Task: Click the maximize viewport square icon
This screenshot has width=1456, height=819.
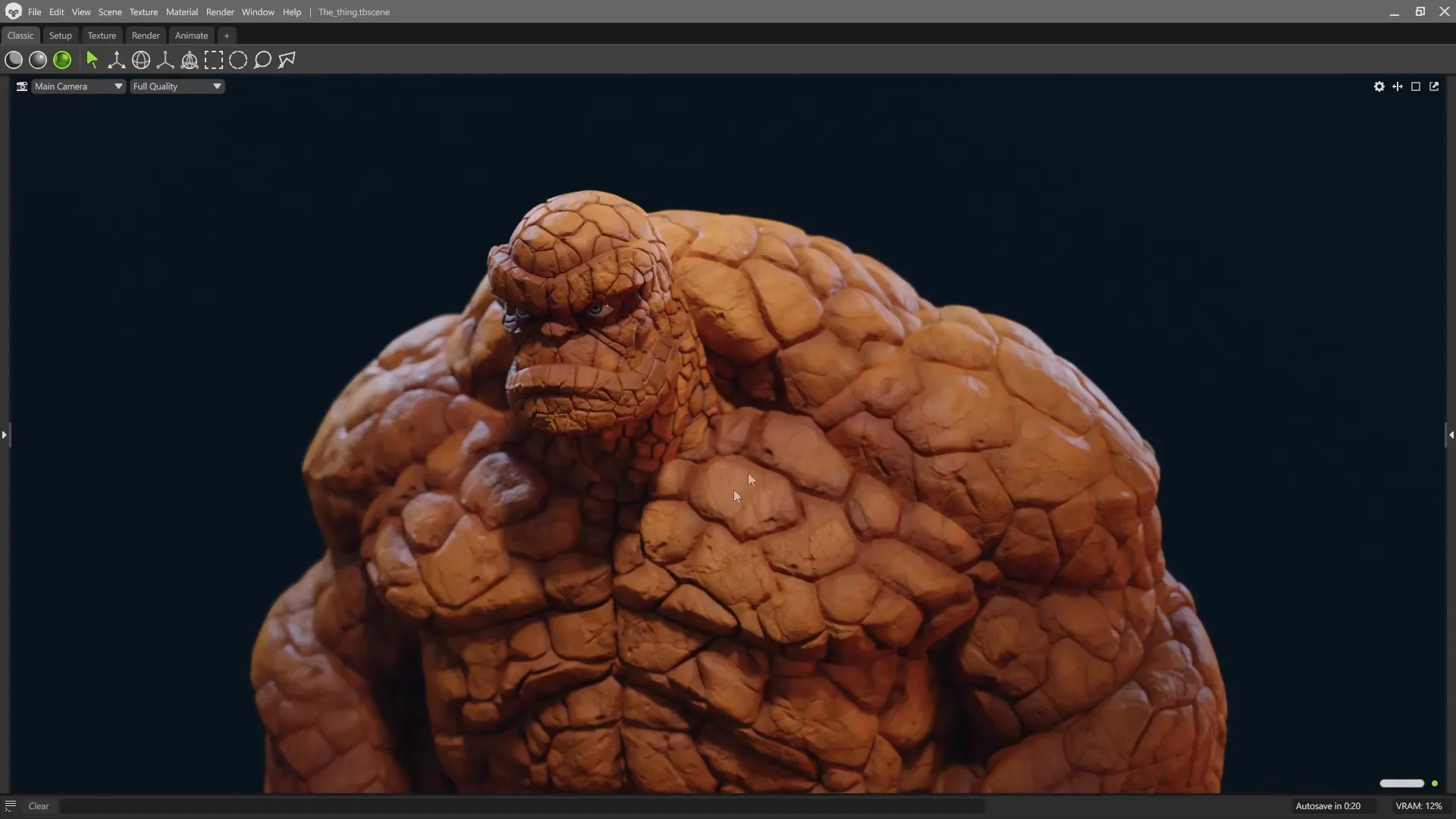Action: 1416,86
